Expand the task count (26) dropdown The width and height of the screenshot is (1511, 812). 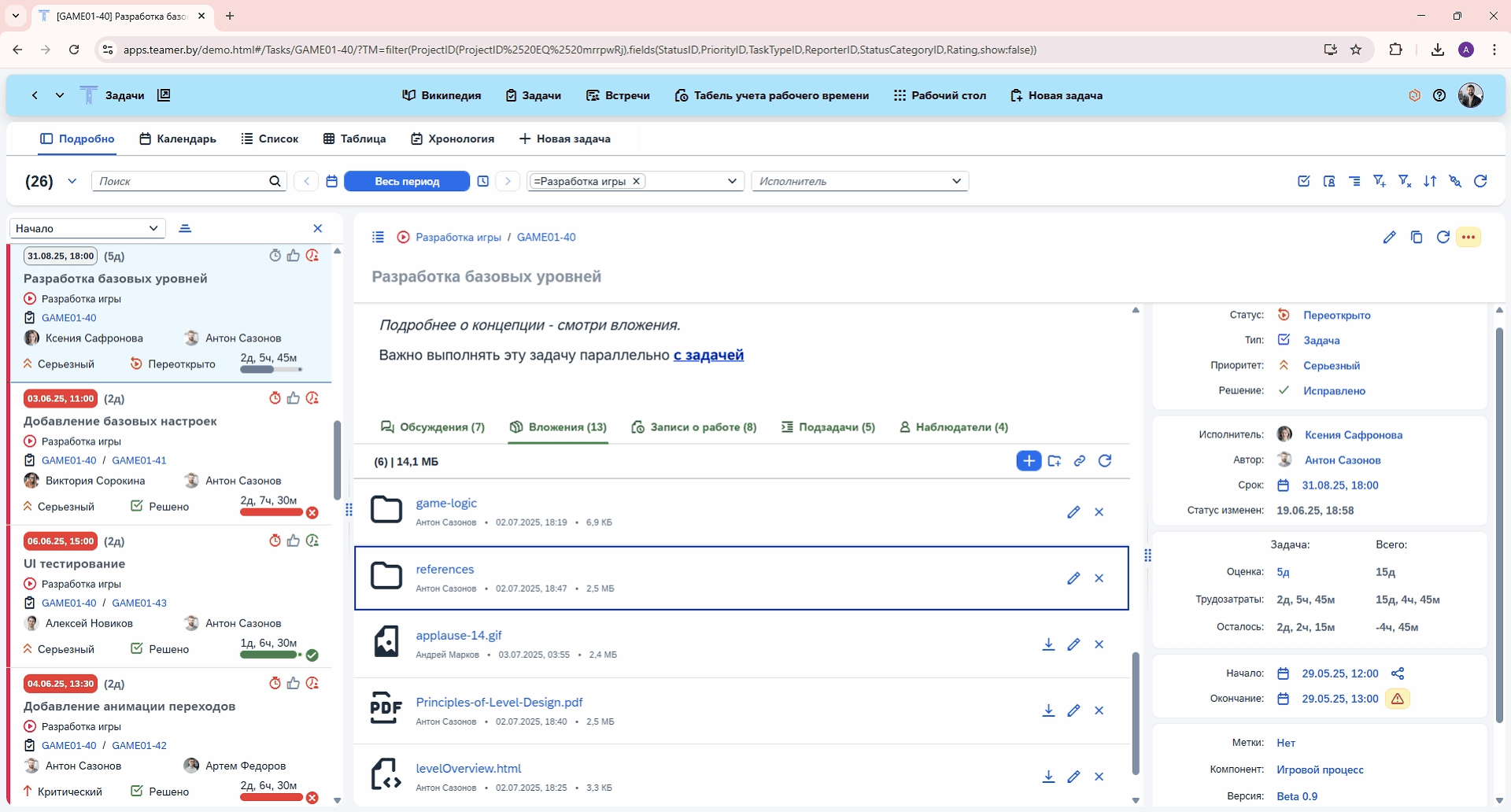point(72,182)
